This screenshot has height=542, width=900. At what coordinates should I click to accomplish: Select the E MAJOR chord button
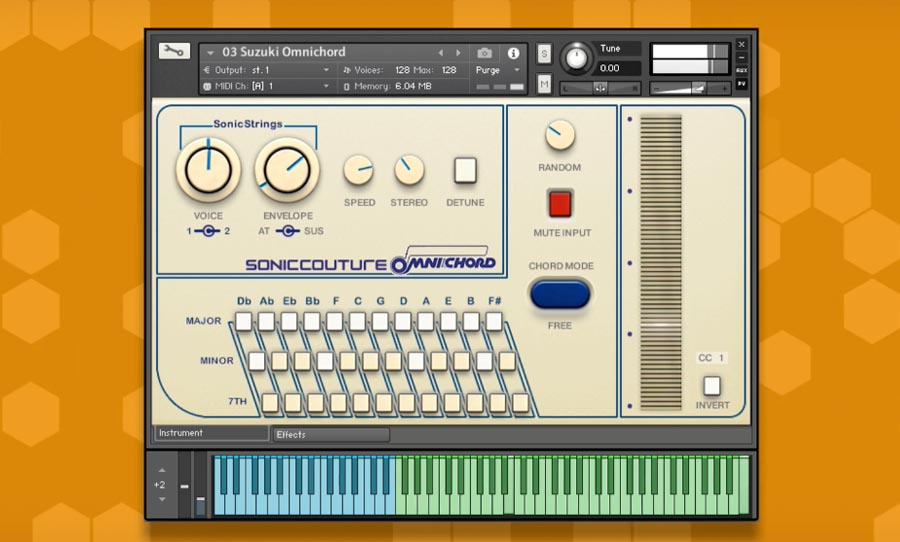point(448,322)
